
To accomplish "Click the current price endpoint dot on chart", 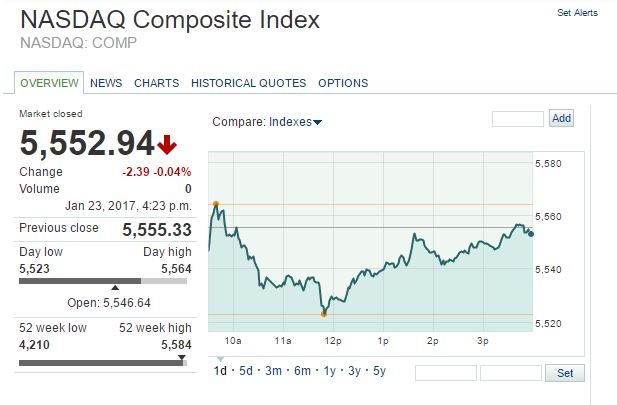I will [x=530, y=233].
